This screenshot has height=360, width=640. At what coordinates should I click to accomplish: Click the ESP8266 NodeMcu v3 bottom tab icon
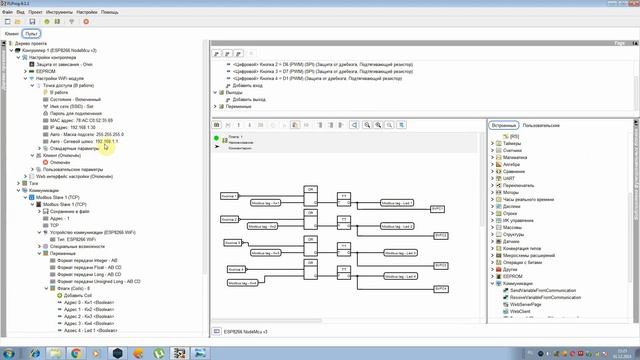tap(217, 331)
